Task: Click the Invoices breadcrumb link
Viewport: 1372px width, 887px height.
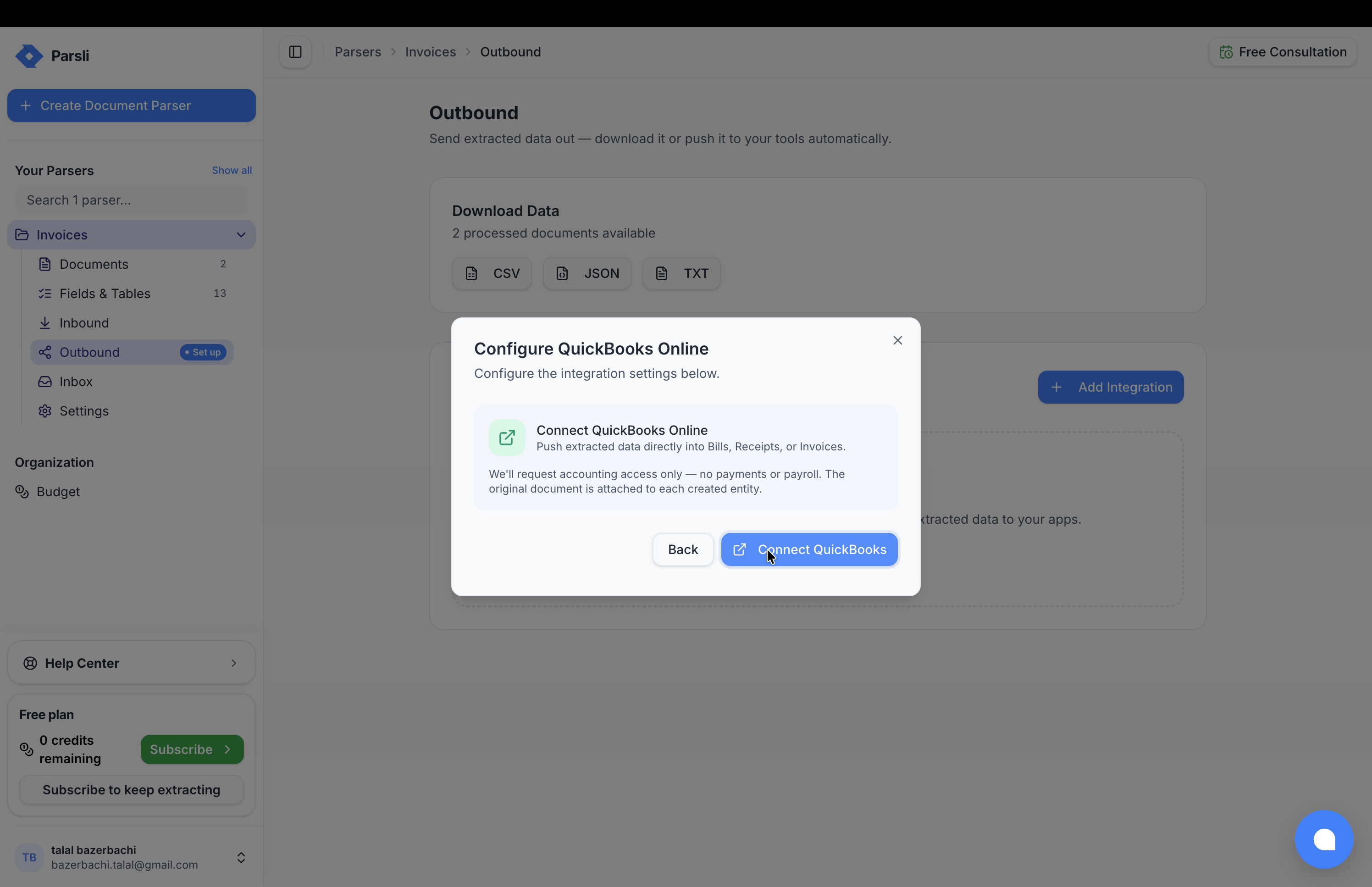Action: 430,52
